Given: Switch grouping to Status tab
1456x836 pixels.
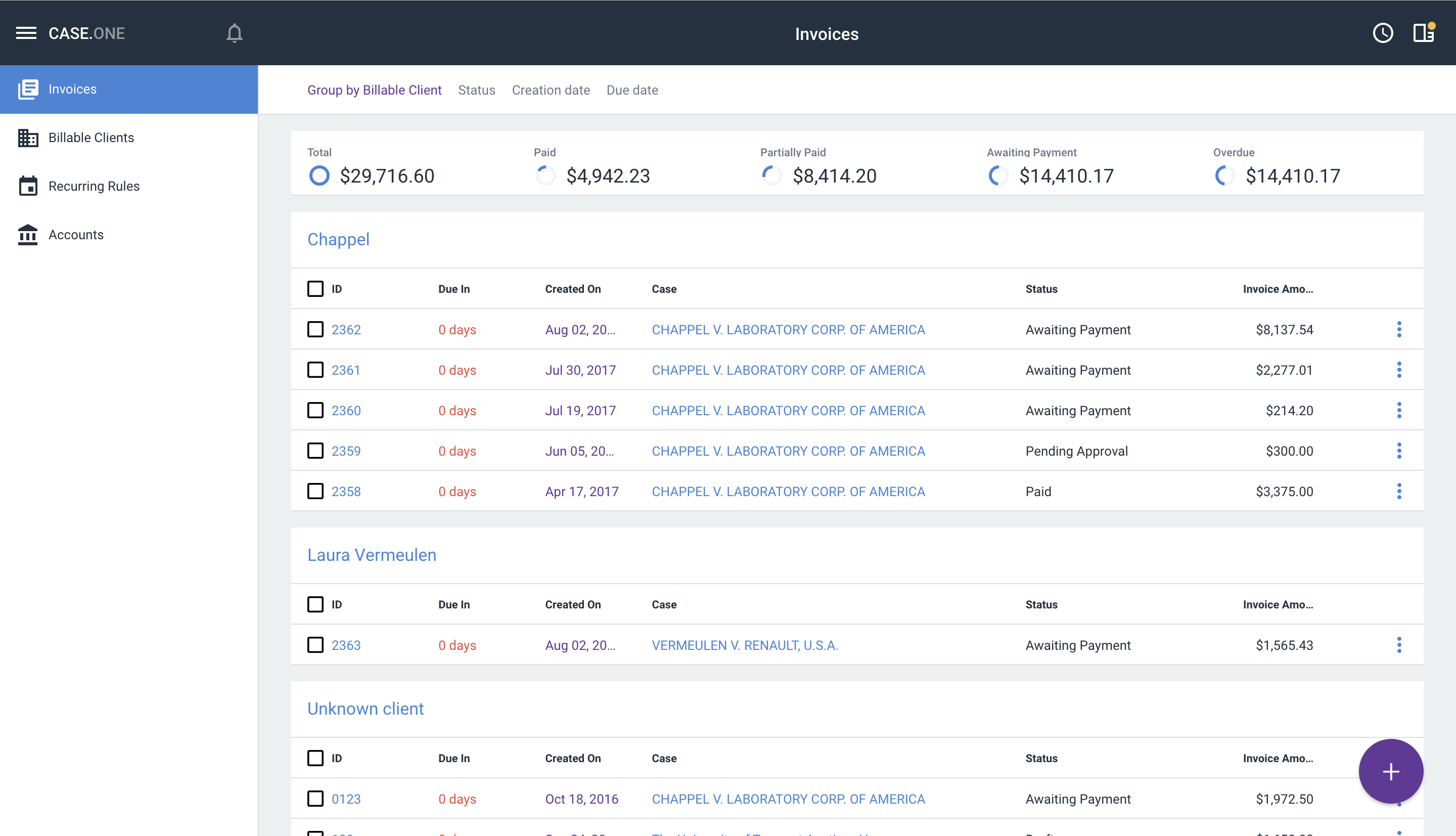Looking at the screenshot, I should pos(476,90).
